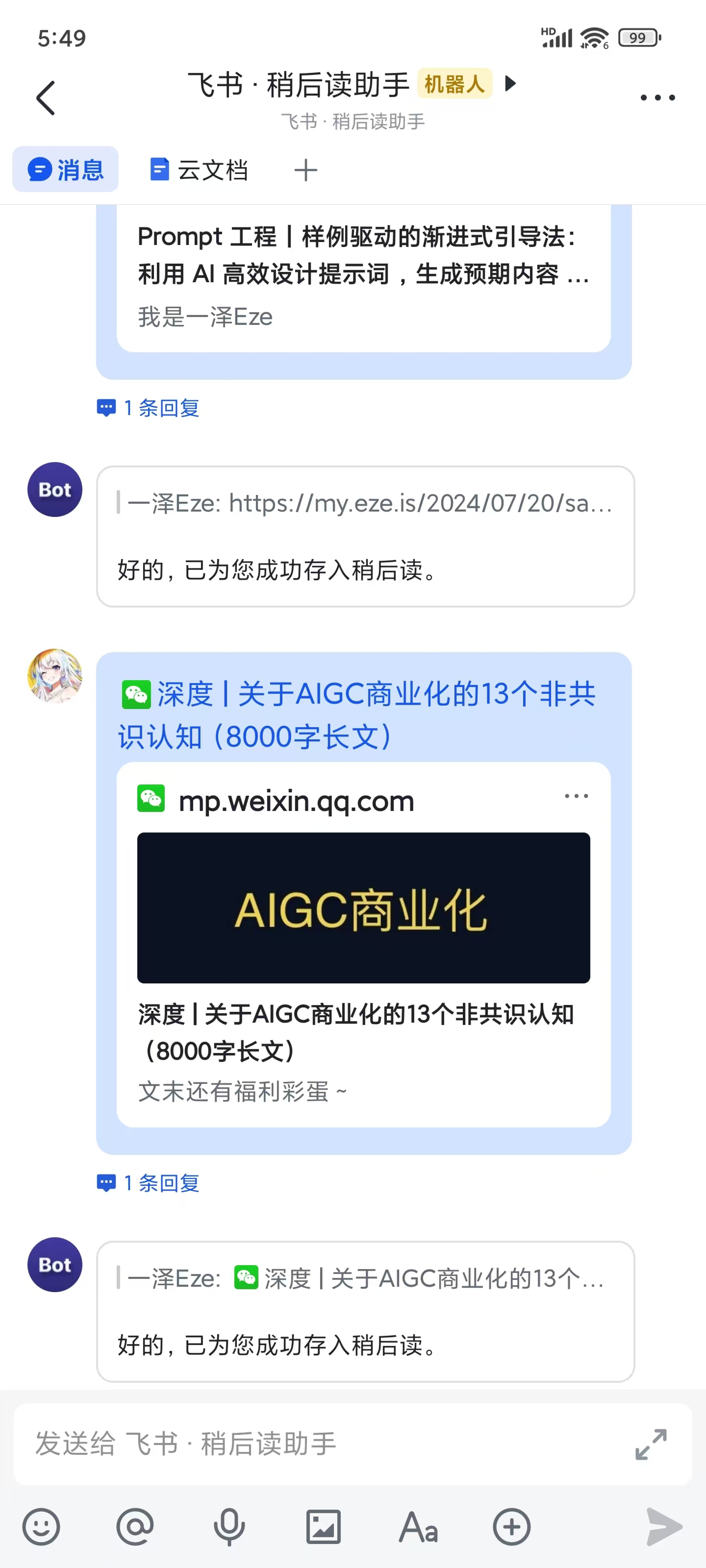Expand the message input to full screen
This screenshot has height=1568, width=706.
(651, 1444)
